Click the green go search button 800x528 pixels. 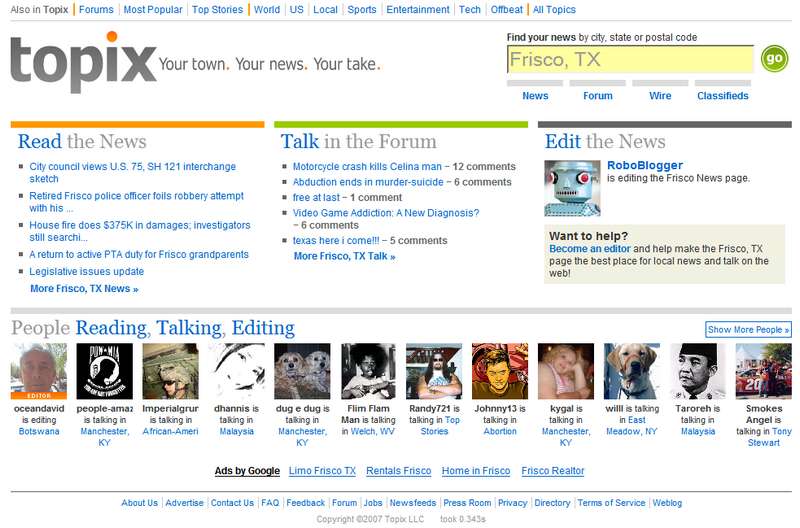click(x=774, y=59)
